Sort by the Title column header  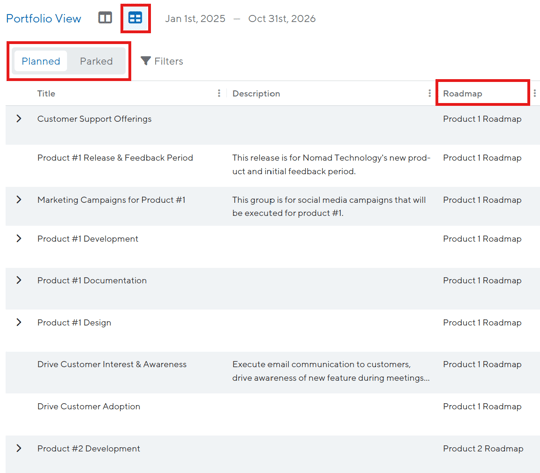point(46,93)
